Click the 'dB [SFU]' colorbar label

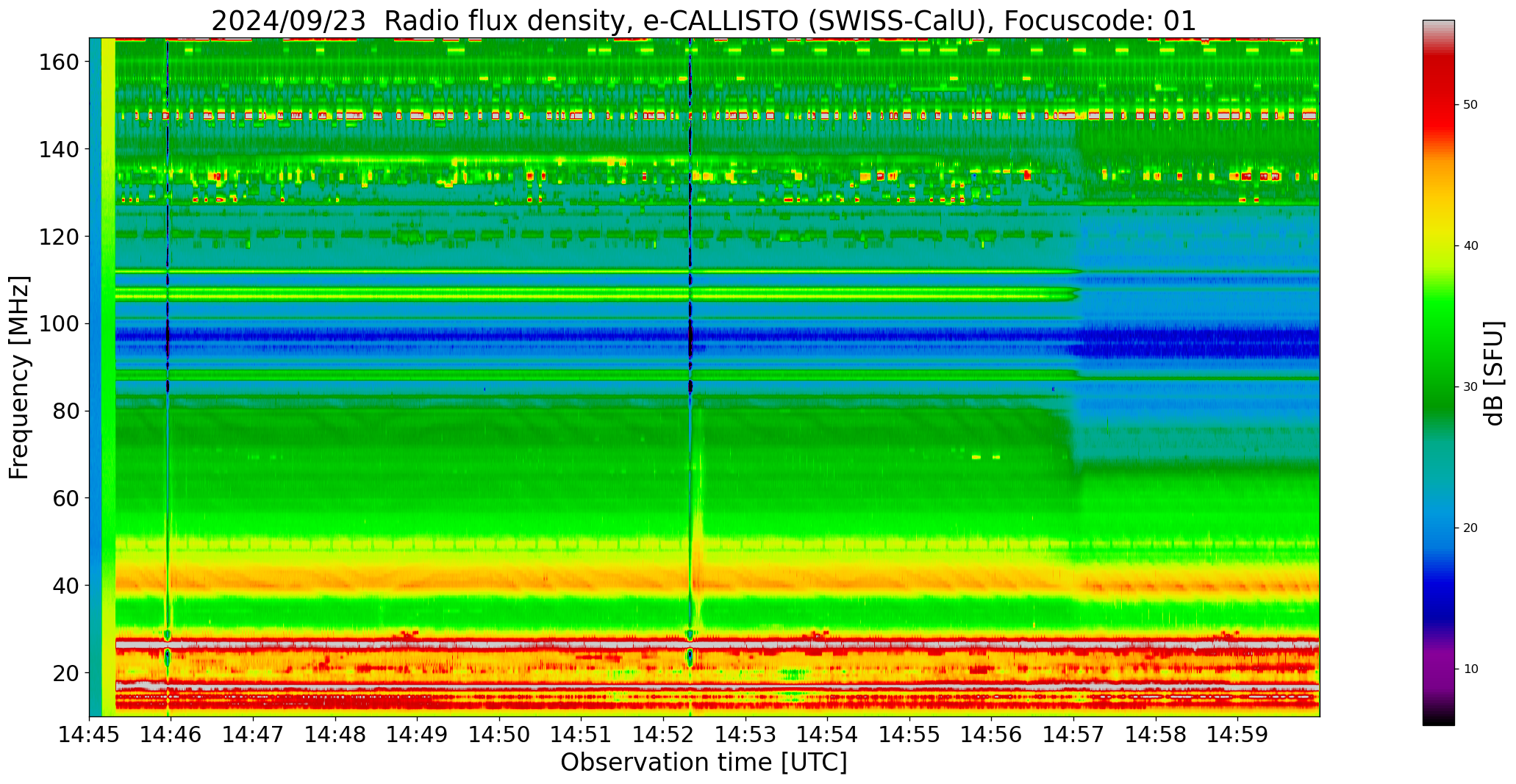point(1493,373)
